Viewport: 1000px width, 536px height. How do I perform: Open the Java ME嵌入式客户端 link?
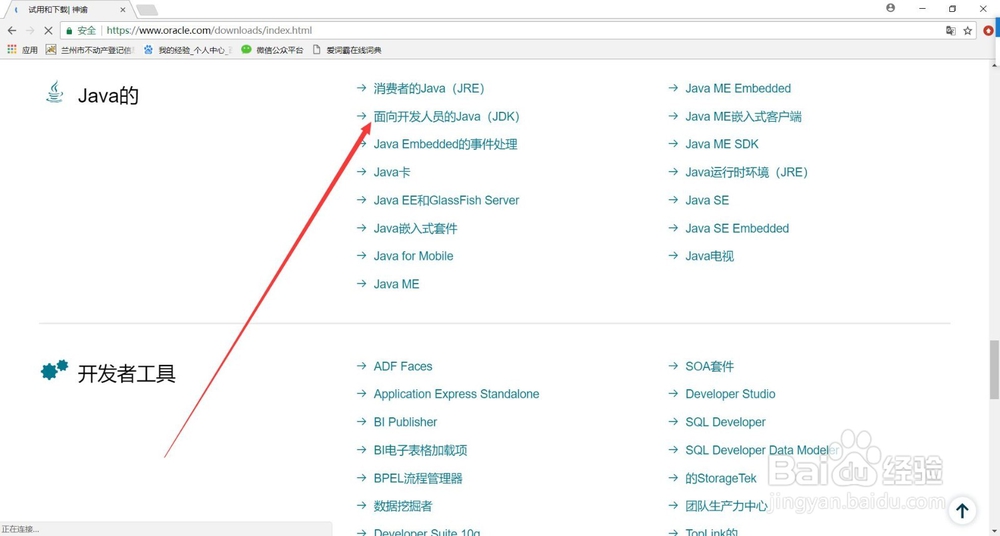[744, 117]
